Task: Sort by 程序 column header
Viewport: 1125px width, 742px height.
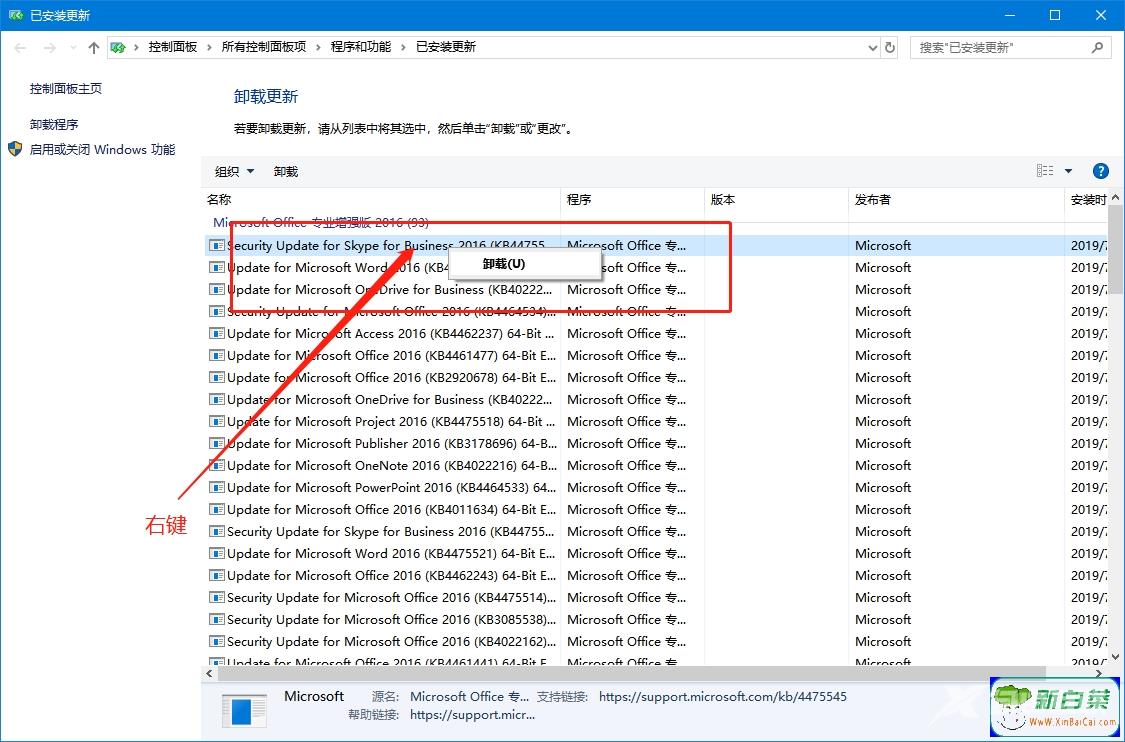Action: (x=632, y=199)
